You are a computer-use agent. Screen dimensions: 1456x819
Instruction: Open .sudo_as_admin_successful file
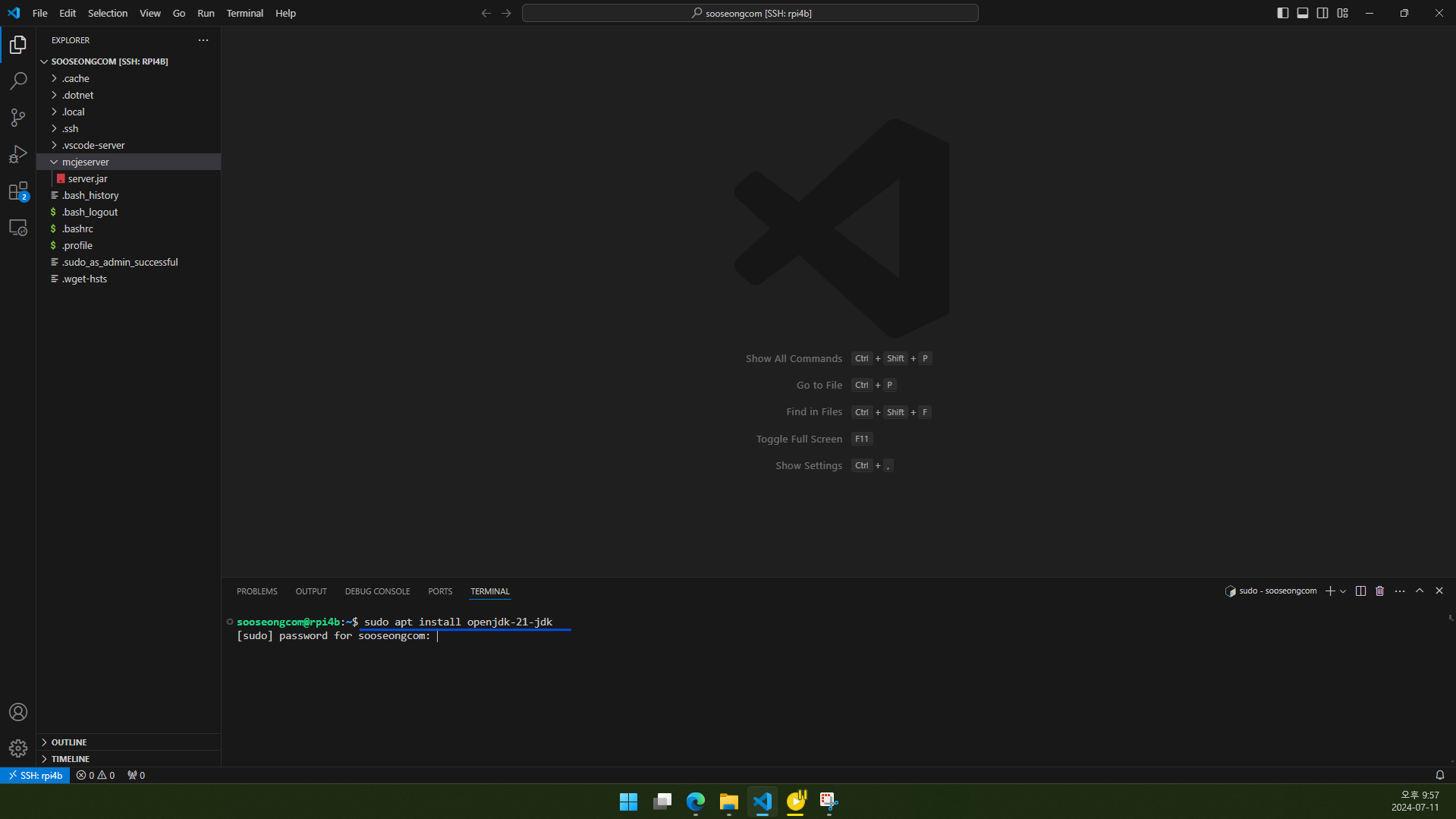129,262
